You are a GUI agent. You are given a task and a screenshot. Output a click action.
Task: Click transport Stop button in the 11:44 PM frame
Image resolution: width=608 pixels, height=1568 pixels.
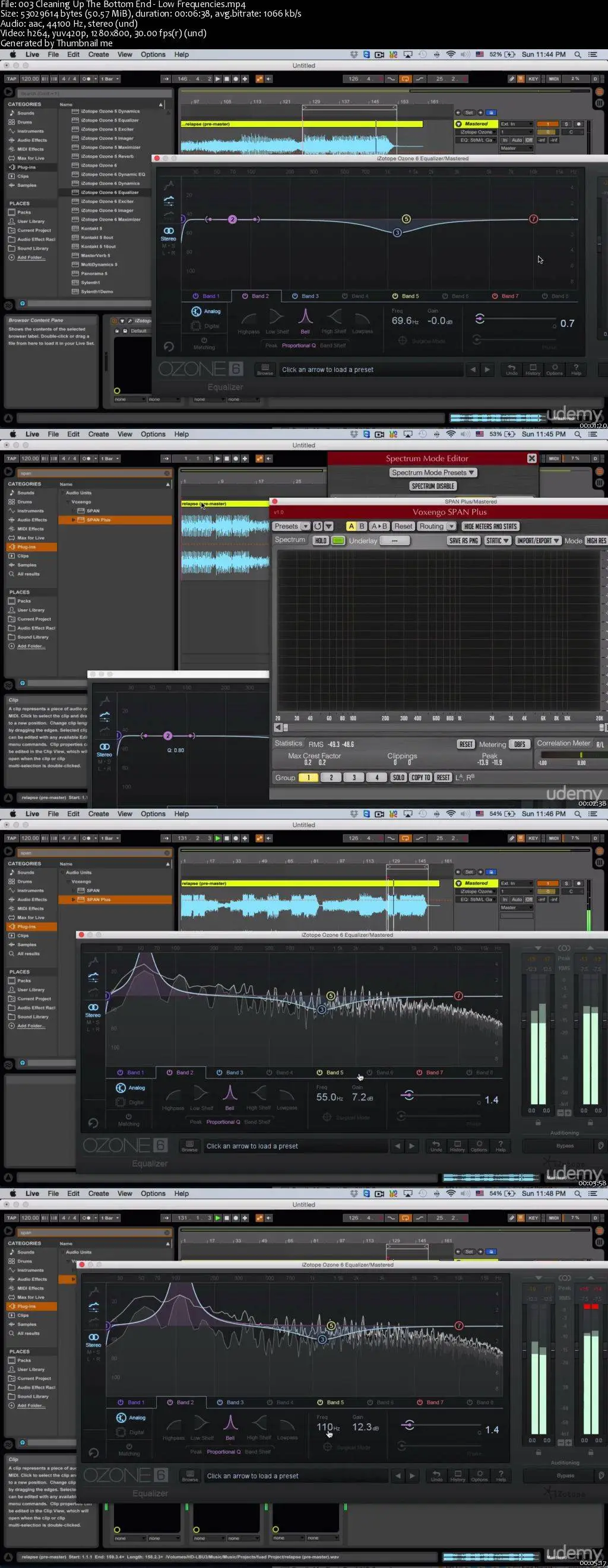[x=226, y=78]
